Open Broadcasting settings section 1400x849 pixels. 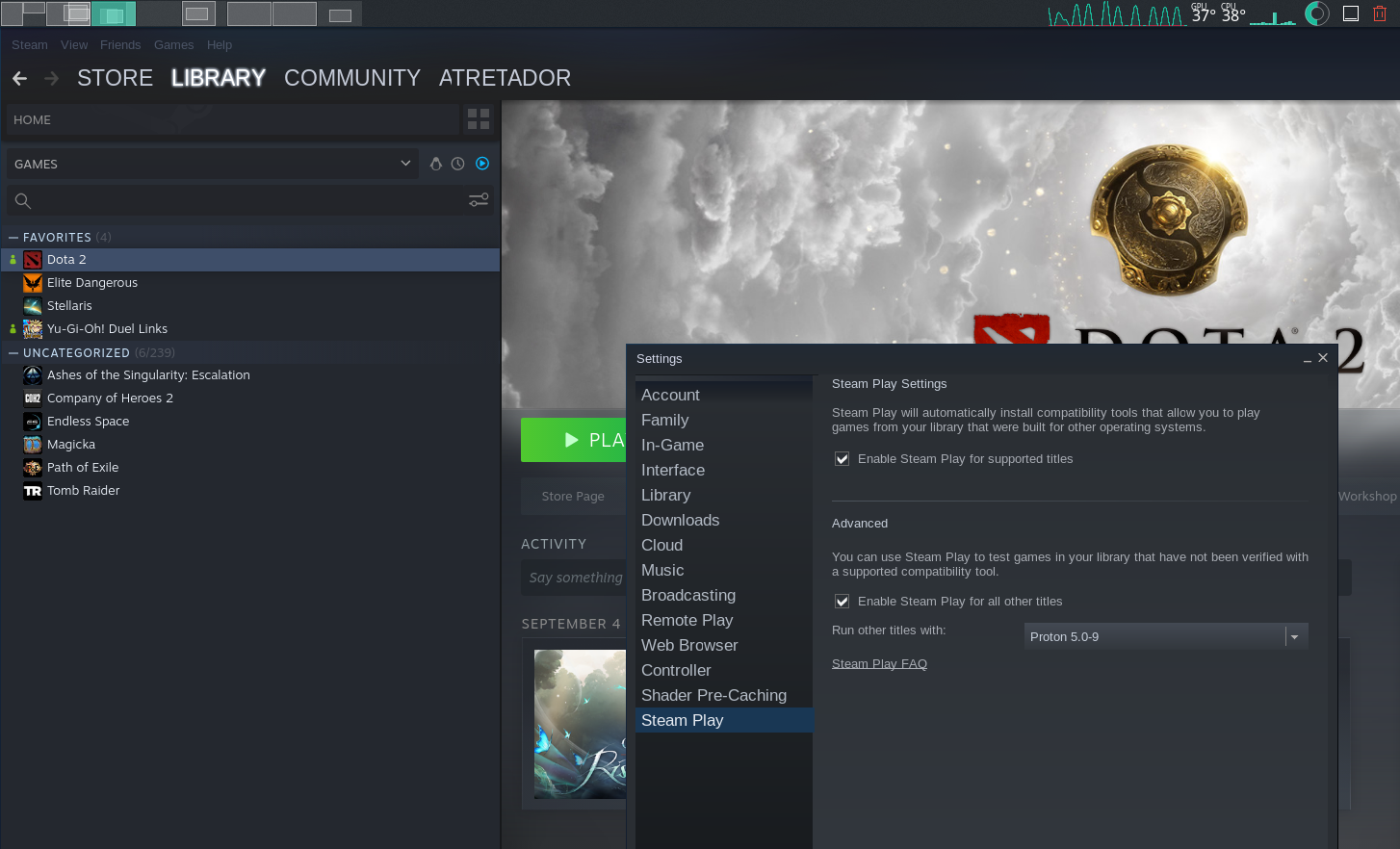pyautogui.click(x=724, y=595)
